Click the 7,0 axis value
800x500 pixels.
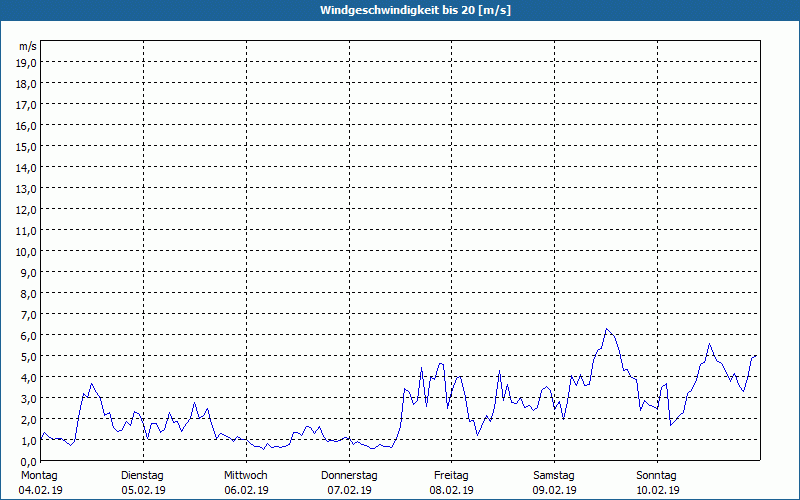point(29,315)
